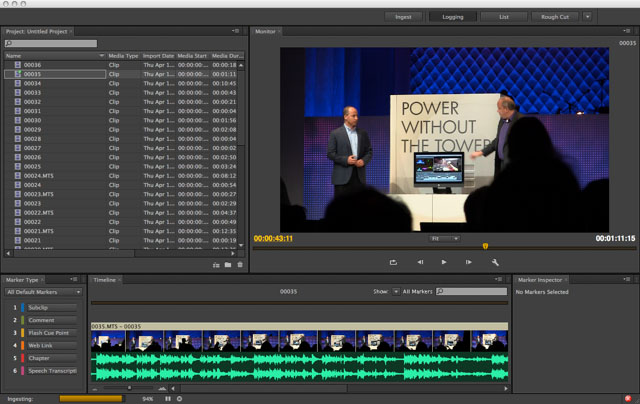Image resolution: width=640 pixels, height=404 pixels.
Task: Expand the workspace dropdown next to Rough Cut
Action: click(x=587, y=17)
